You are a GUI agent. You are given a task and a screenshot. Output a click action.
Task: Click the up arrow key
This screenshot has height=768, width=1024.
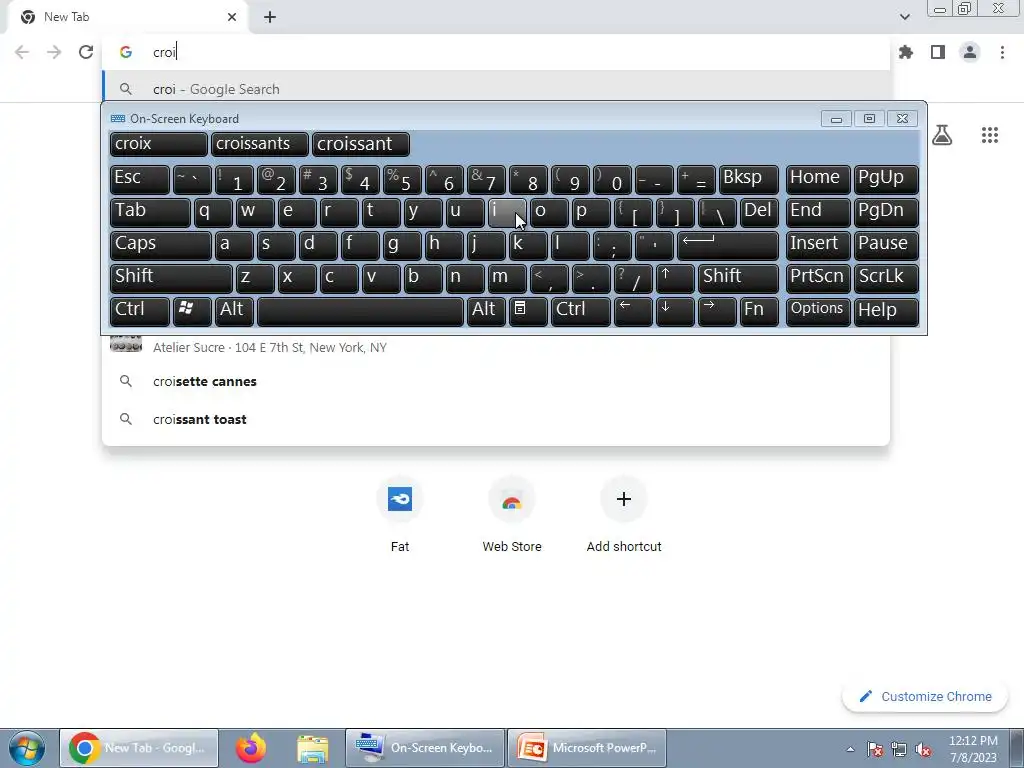click(675, 278)
